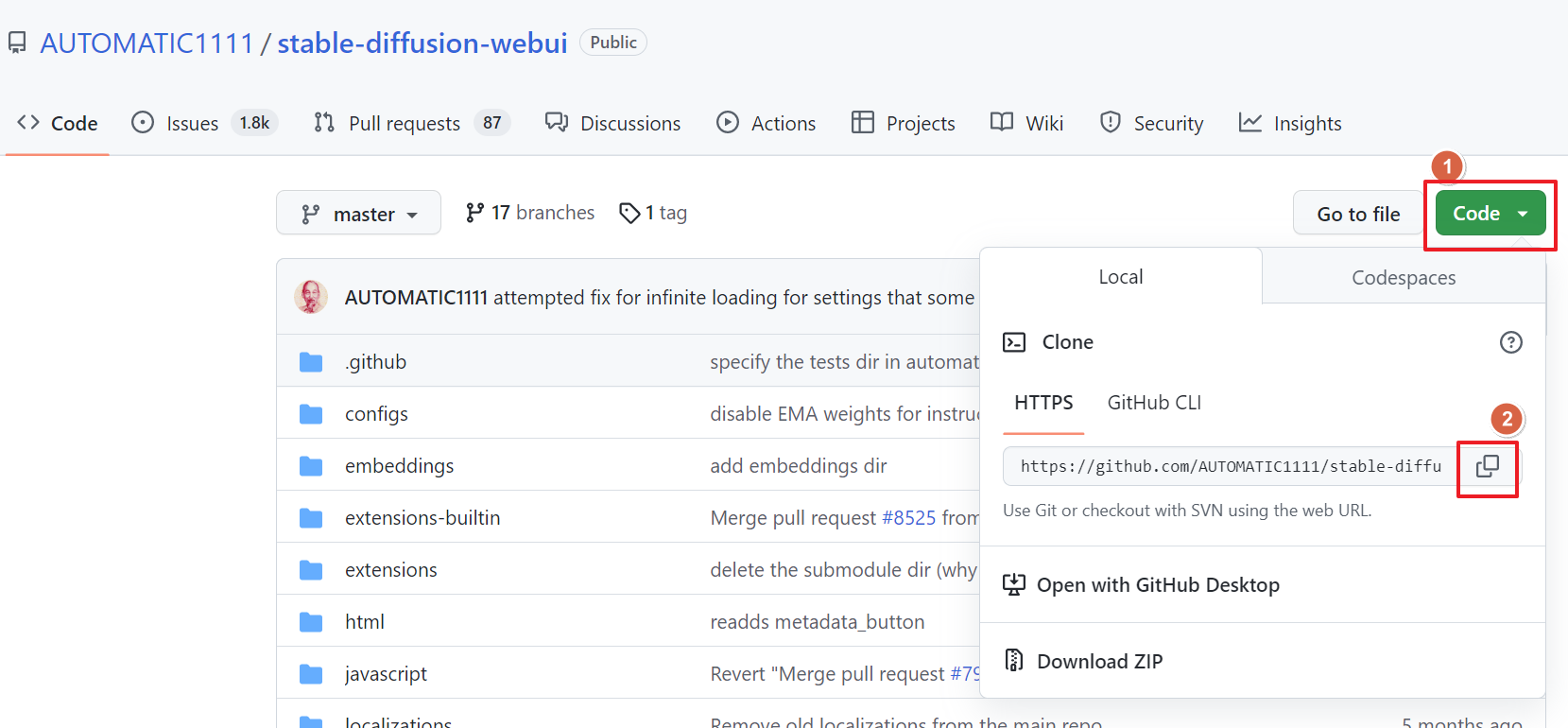
Task: Click the Discussions speech bubble icon
Action: click(557, 122)
